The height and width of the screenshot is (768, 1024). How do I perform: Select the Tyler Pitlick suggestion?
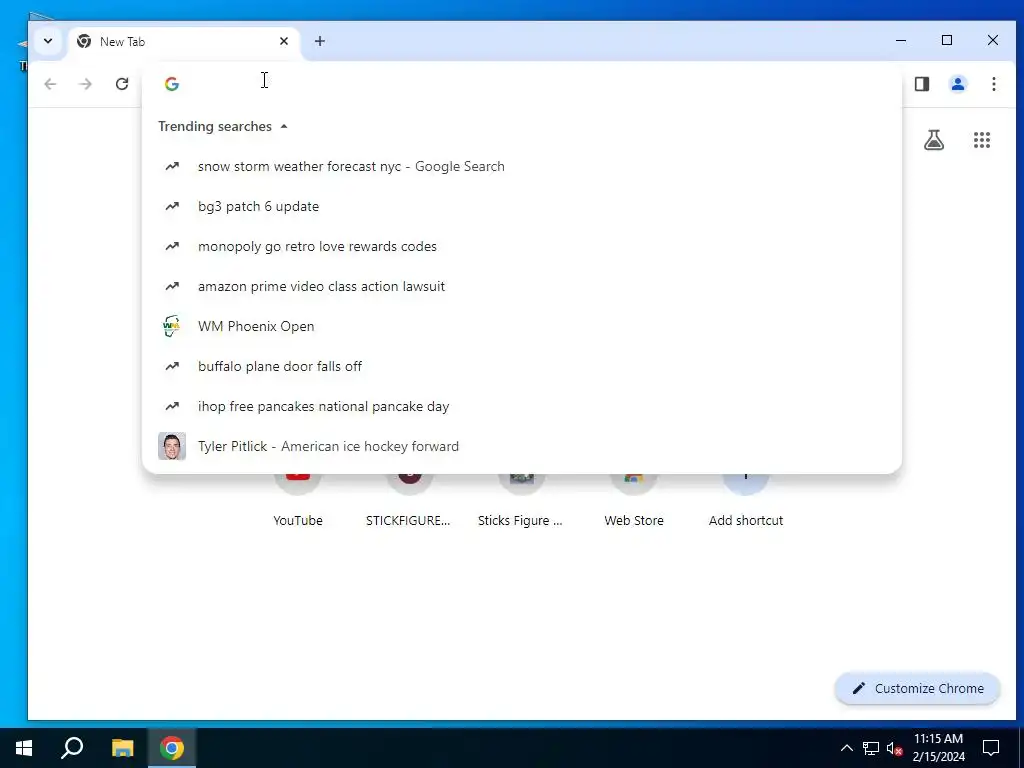522,446
